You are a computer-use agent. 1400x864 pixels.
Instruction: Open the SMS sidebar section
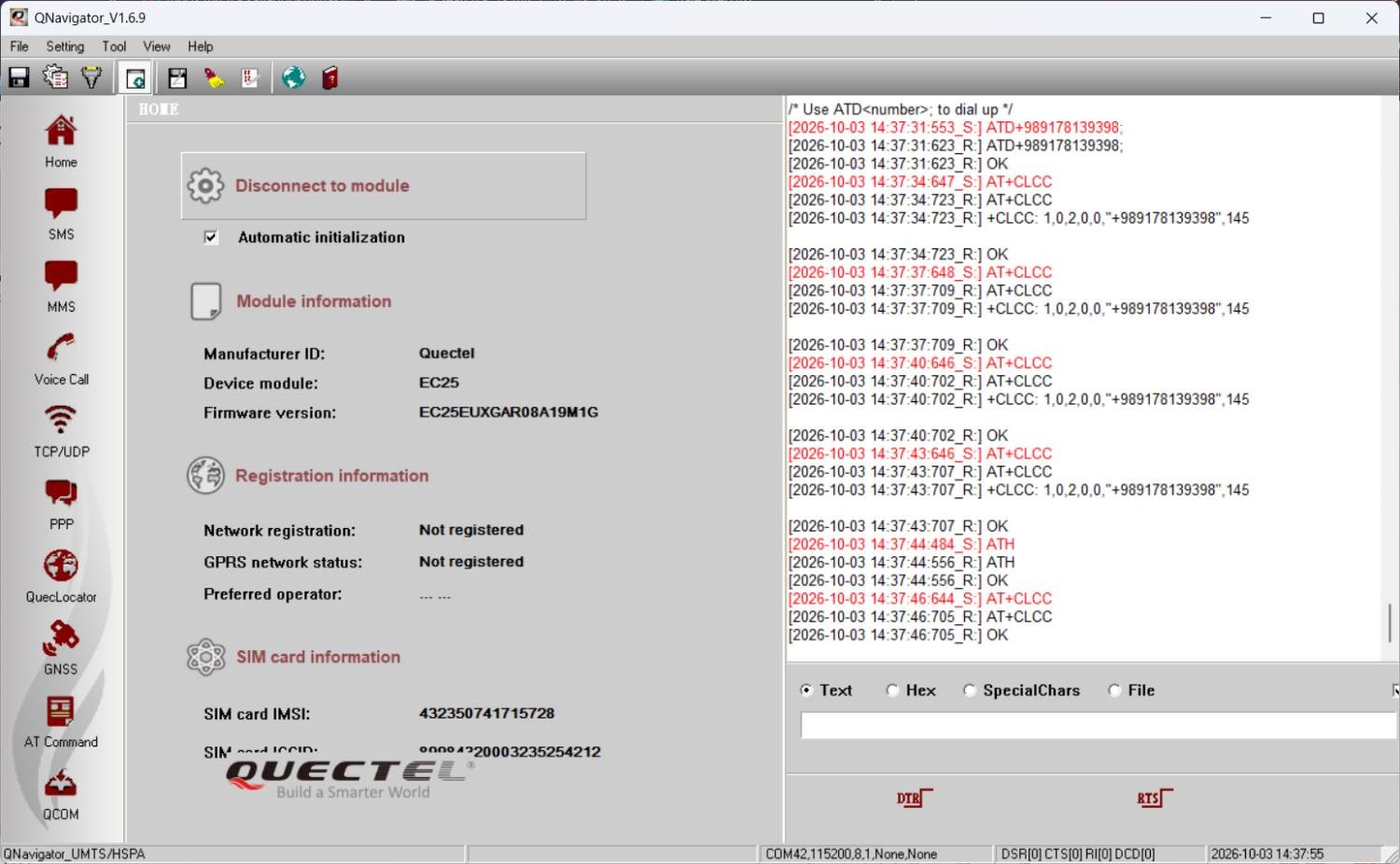[61, 214]
